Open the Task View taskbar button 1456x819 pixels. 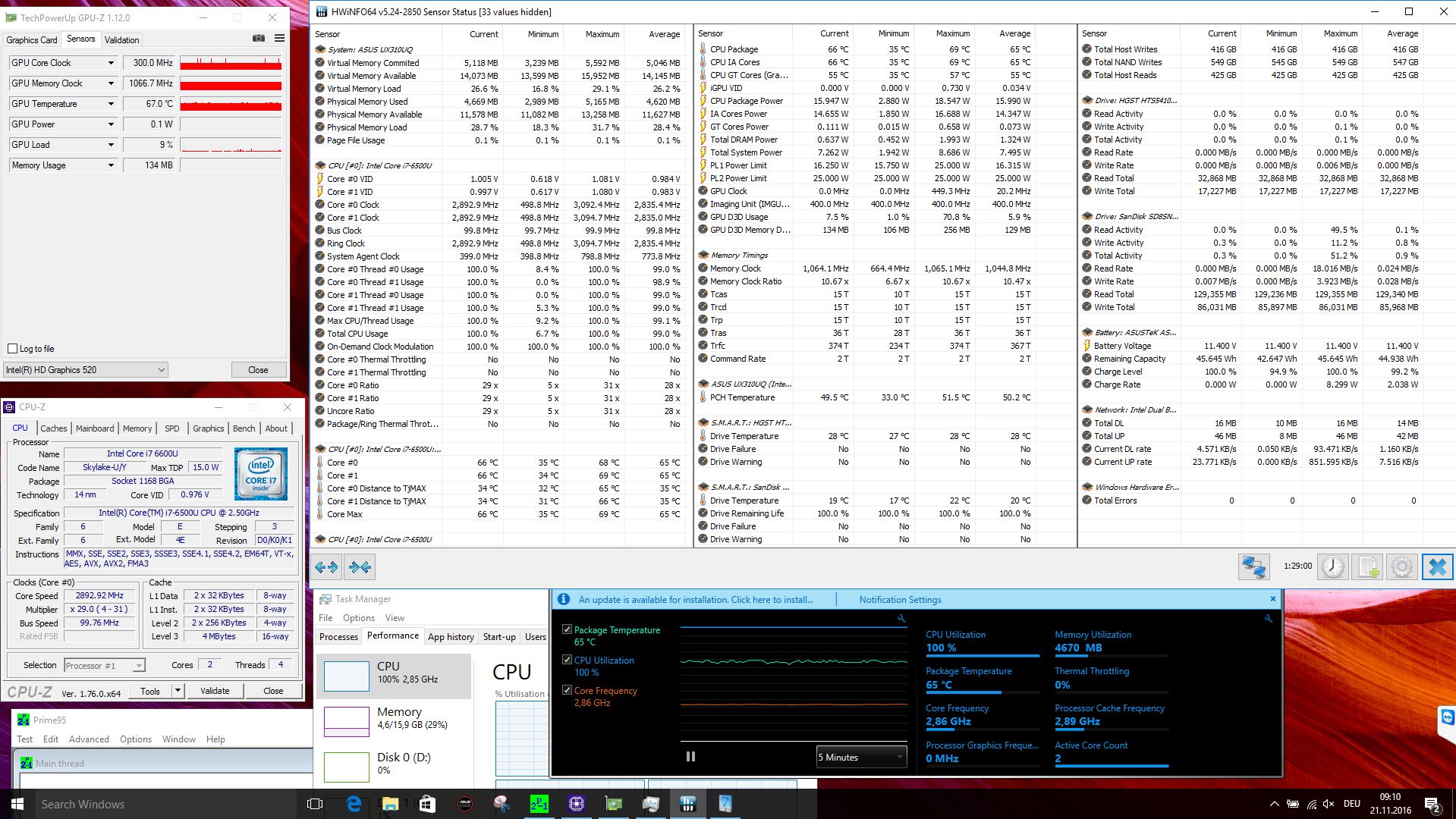(314, 804)
